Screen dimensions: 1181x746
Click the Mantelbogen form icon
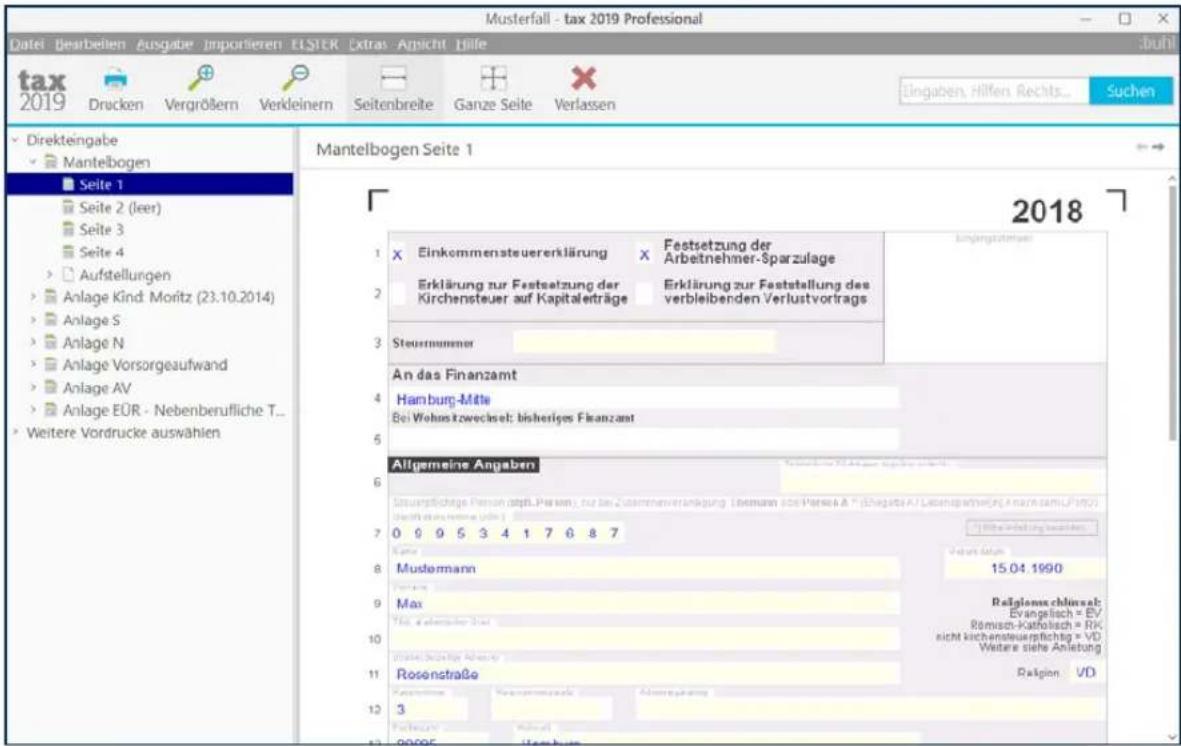(x=51, y=162)
